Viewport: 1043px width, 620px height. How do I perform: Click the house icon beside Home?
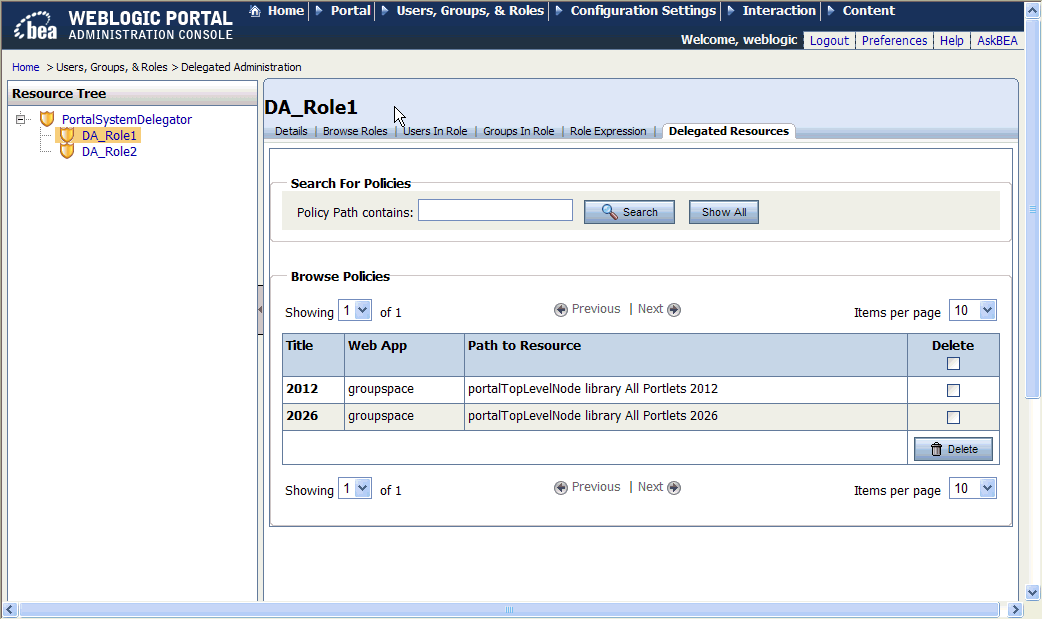(x=258, y=11)
